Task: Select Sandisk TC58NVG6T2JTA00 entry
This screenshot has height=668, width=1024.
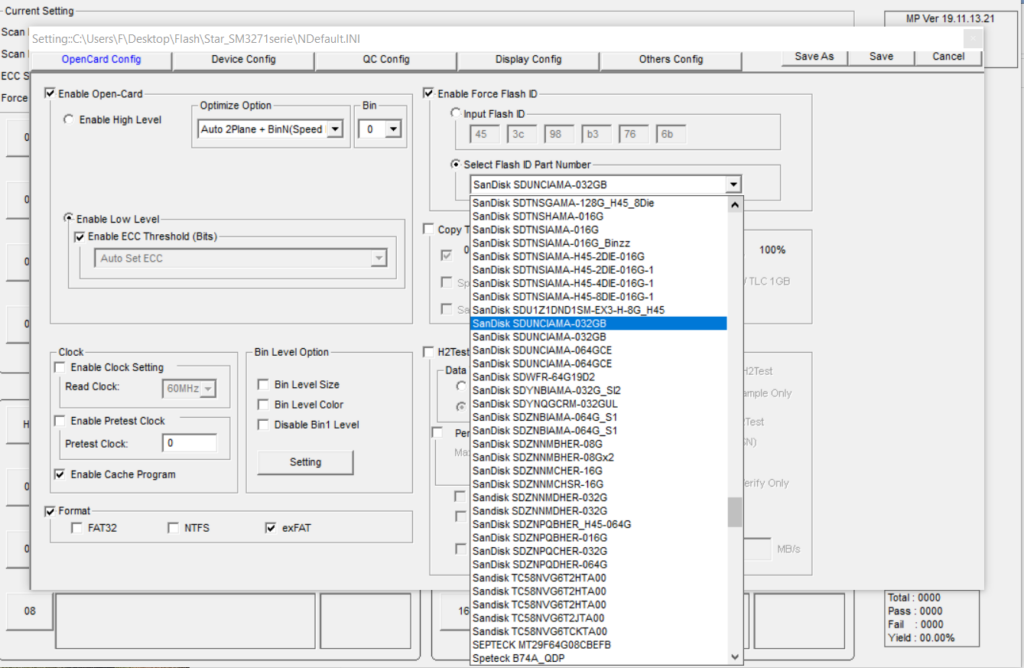Action: (x=598, y=618)
